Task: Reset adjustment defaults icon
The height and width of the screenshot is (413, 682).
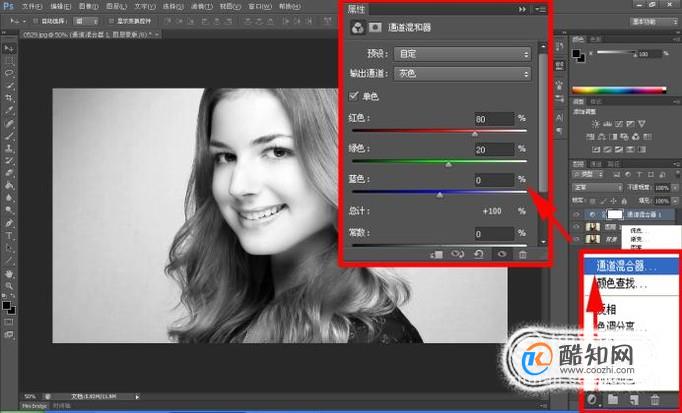Action: point(479,254)
